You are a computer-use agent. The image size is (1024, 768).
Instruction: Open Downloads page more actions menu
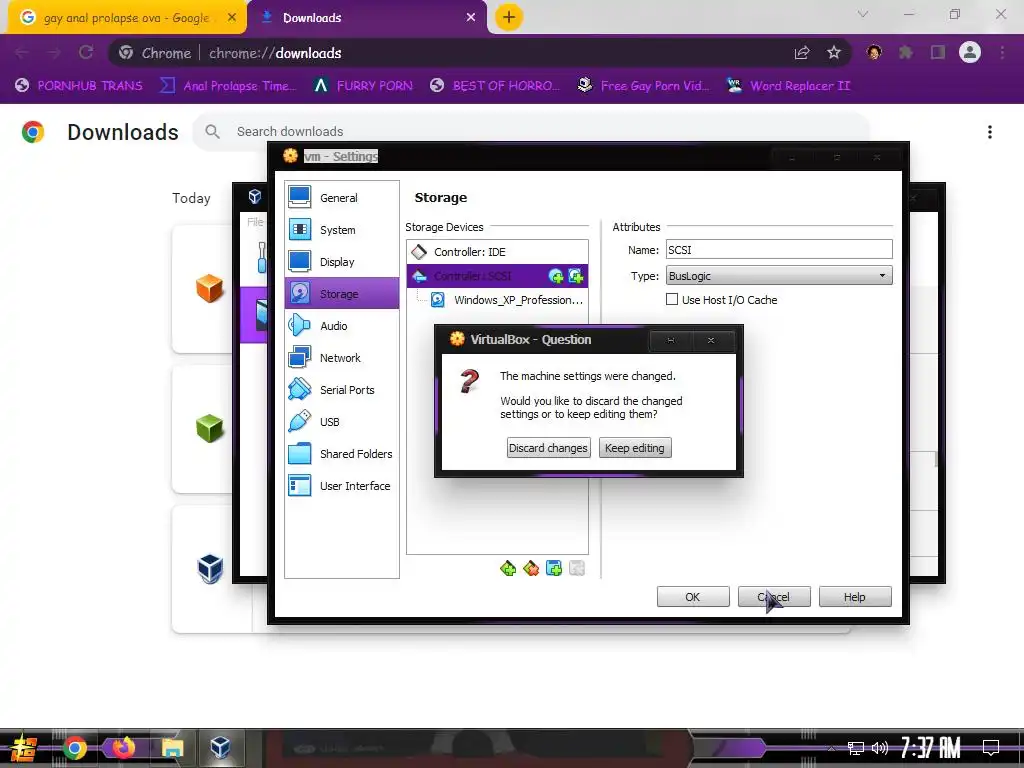(x=990, y=132)
